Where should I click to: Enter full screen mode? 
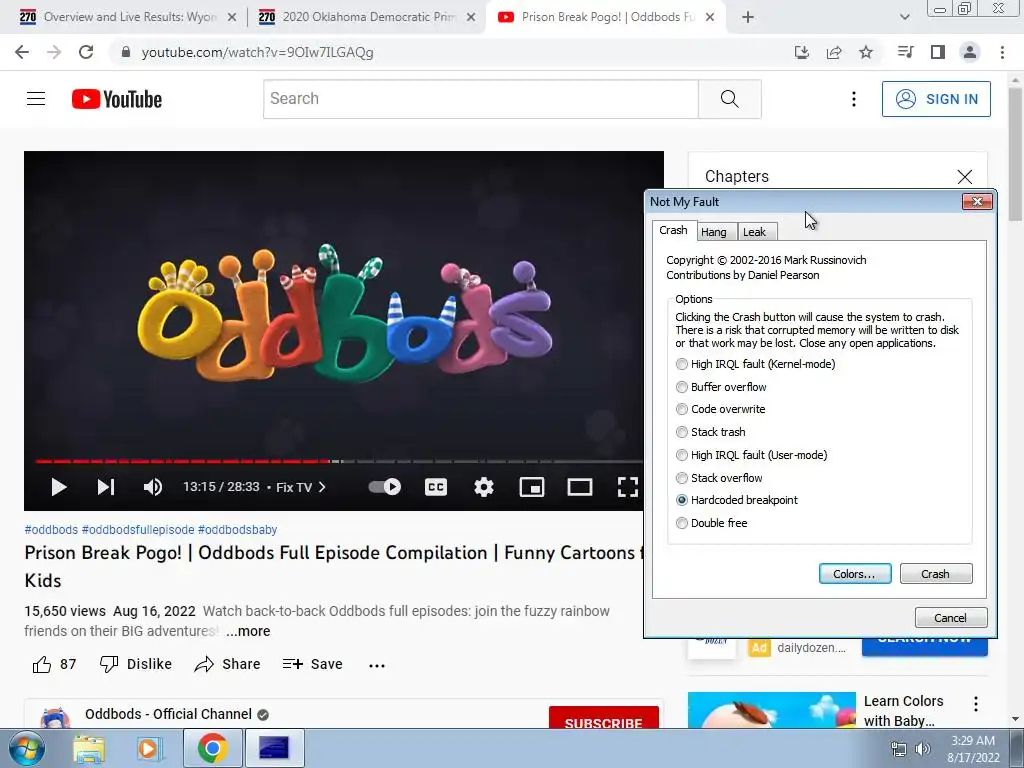point(628,487)
